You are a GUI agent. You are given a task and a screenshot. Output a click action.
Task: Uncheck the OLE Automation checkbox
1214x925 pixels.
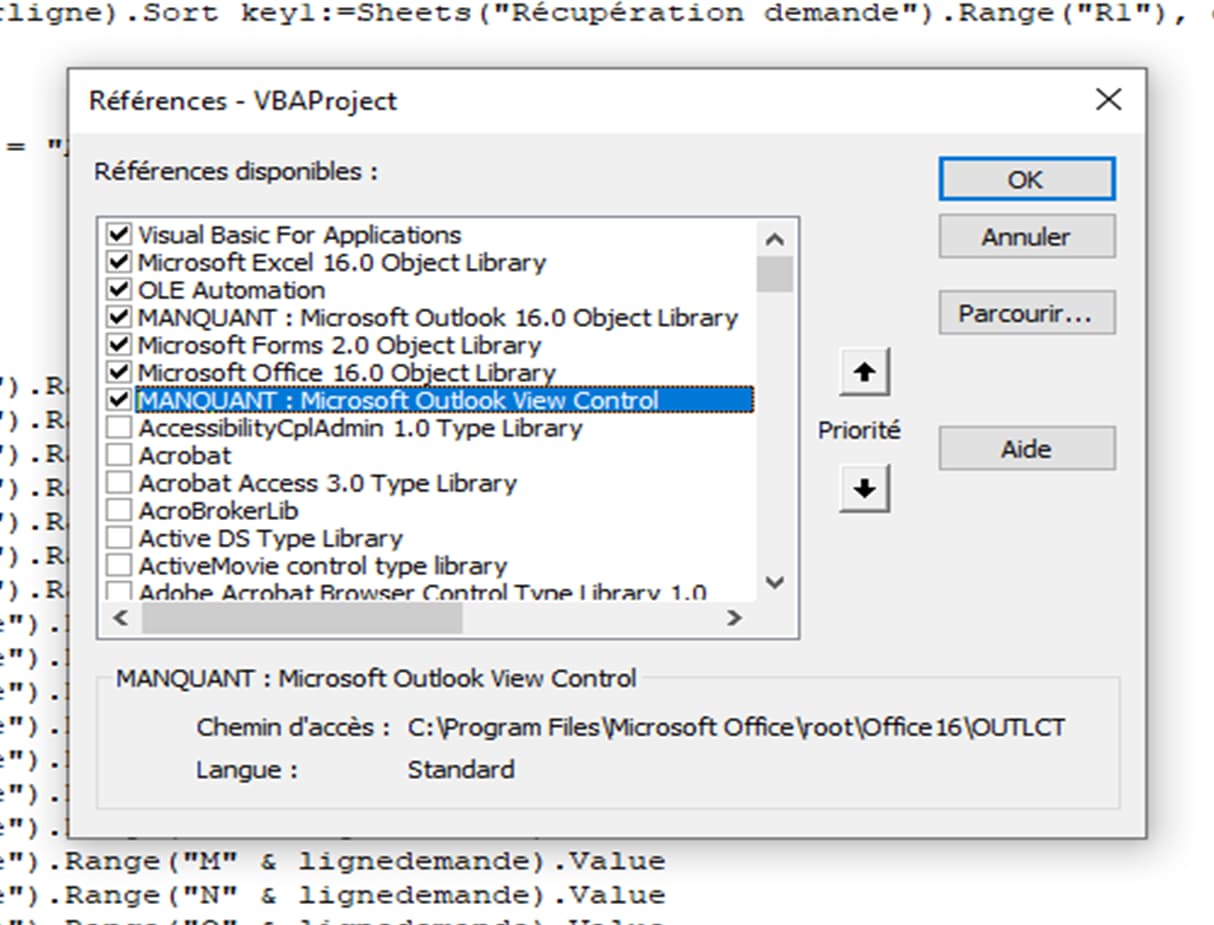(119, 290)
